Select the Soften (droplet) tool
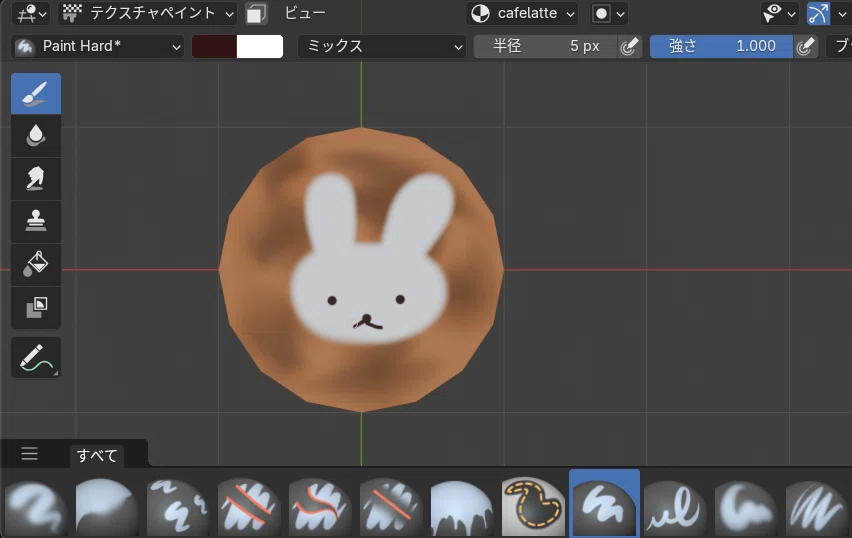Image resolution: width=852 pixels, height=538 pixels. point(36,136)
